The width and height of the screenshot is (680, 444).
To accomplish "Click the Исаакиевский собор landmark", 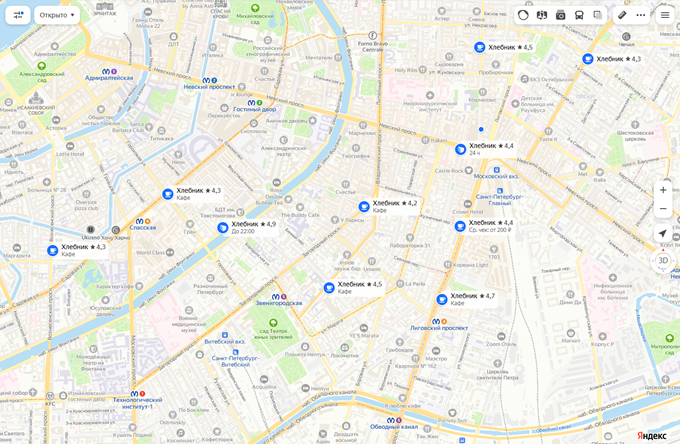I will (x=36, y=98).
